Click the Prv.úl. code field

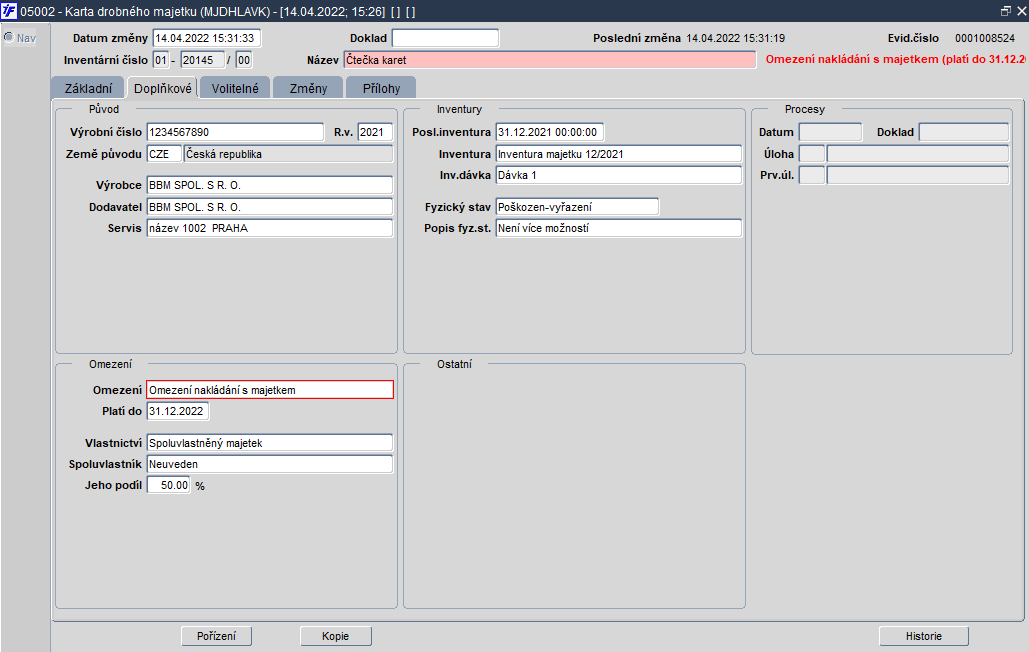point(812,175)
